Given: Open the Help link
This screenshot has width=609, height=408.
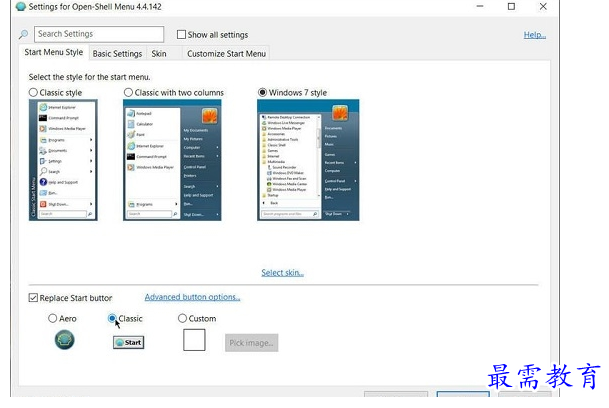Looking at the screenshot, I should point(535,35).
